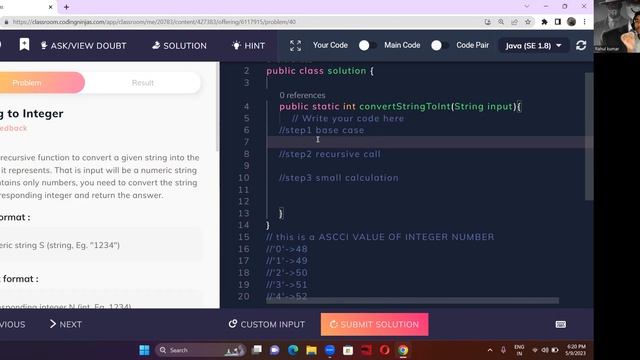Bookmark this page with the star icon

[x=528, y=22]
